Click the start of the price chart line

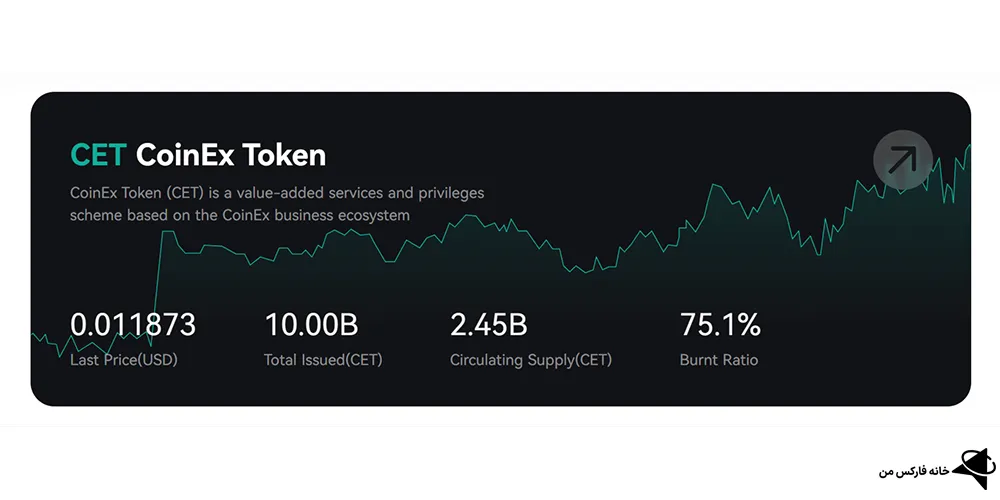click(x=34, y=334)
